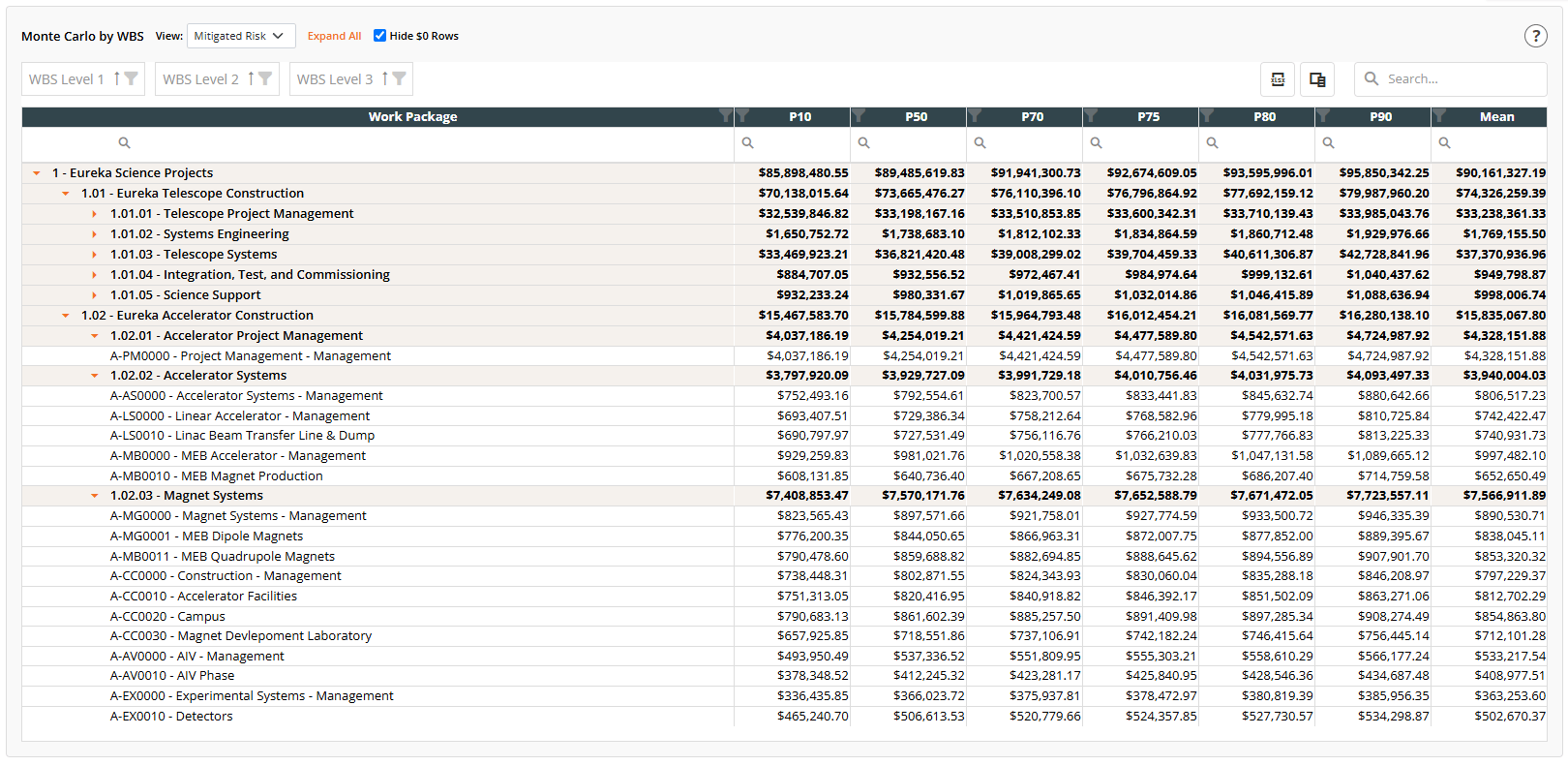
Task: Click the WBS Level 1 grouping chip
Action: [x=83, y=79]
